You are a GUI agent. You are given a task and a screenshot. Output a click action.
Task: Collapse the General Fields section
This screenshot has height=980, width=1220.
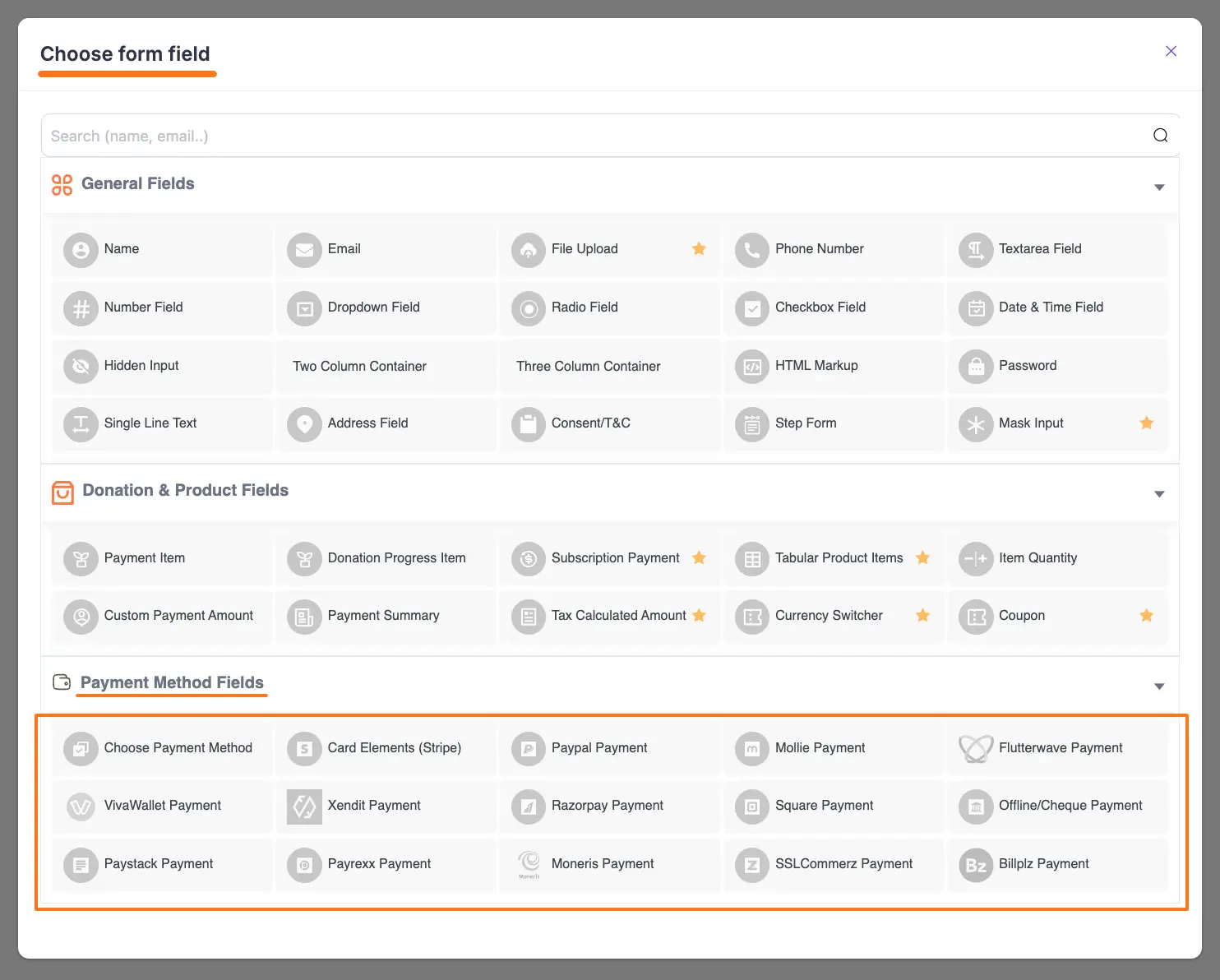click(x=1159, y=187)
